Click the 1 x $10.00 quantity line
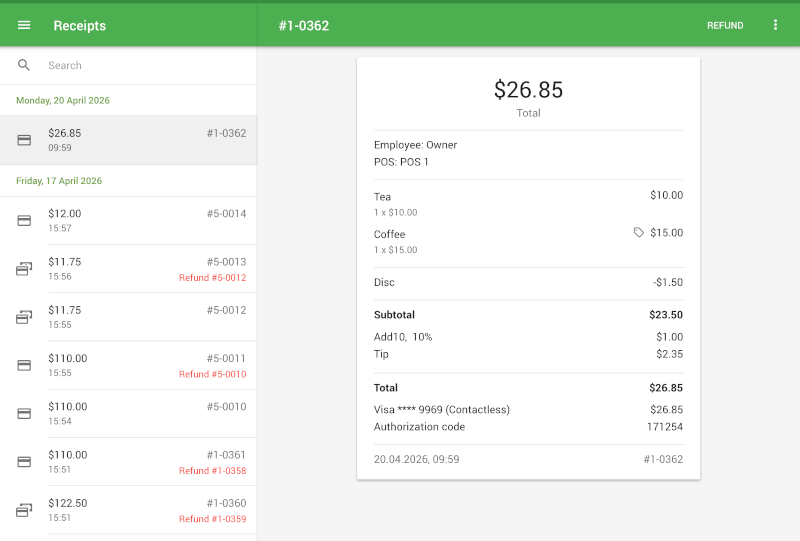 [x=395, y=212]
